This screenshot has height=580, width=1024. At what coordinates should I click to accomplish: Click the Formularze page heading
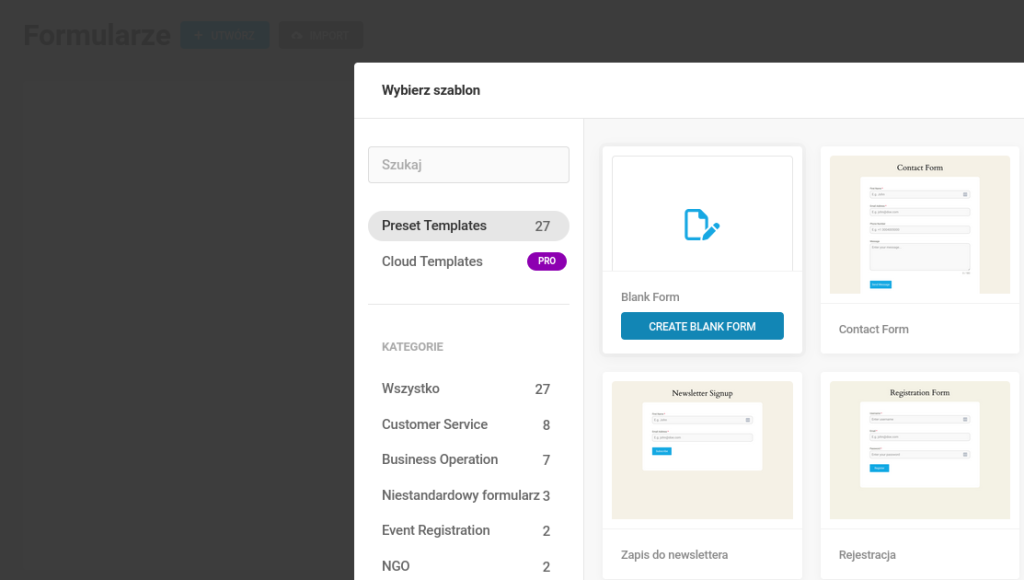click(x=97, y=35)
